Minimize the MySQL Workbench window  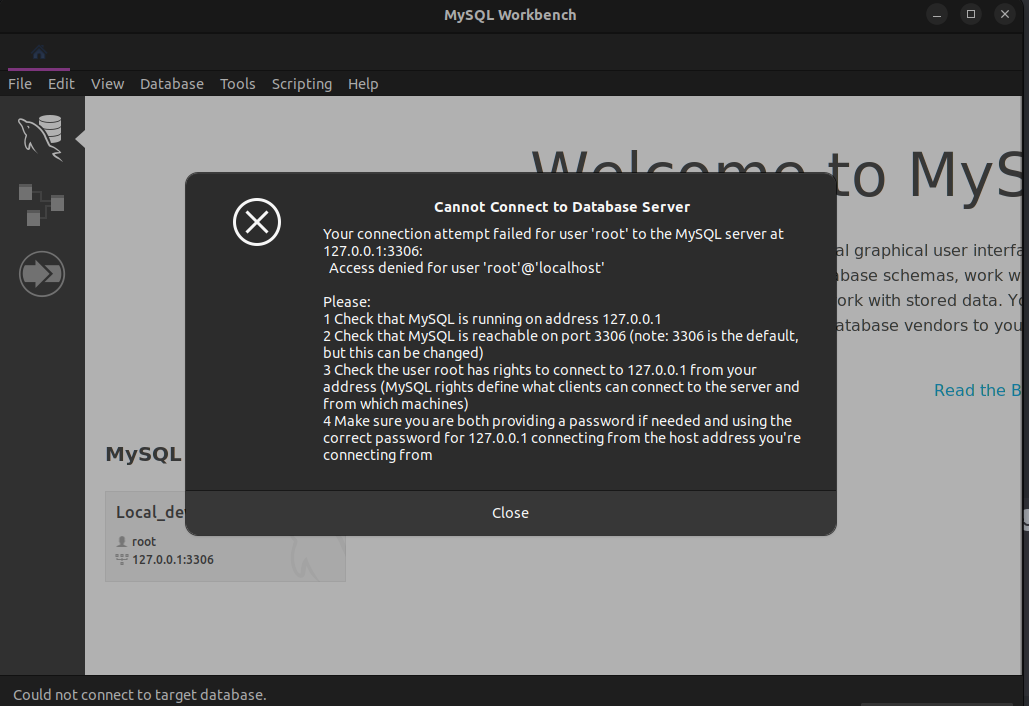point(937,14)
